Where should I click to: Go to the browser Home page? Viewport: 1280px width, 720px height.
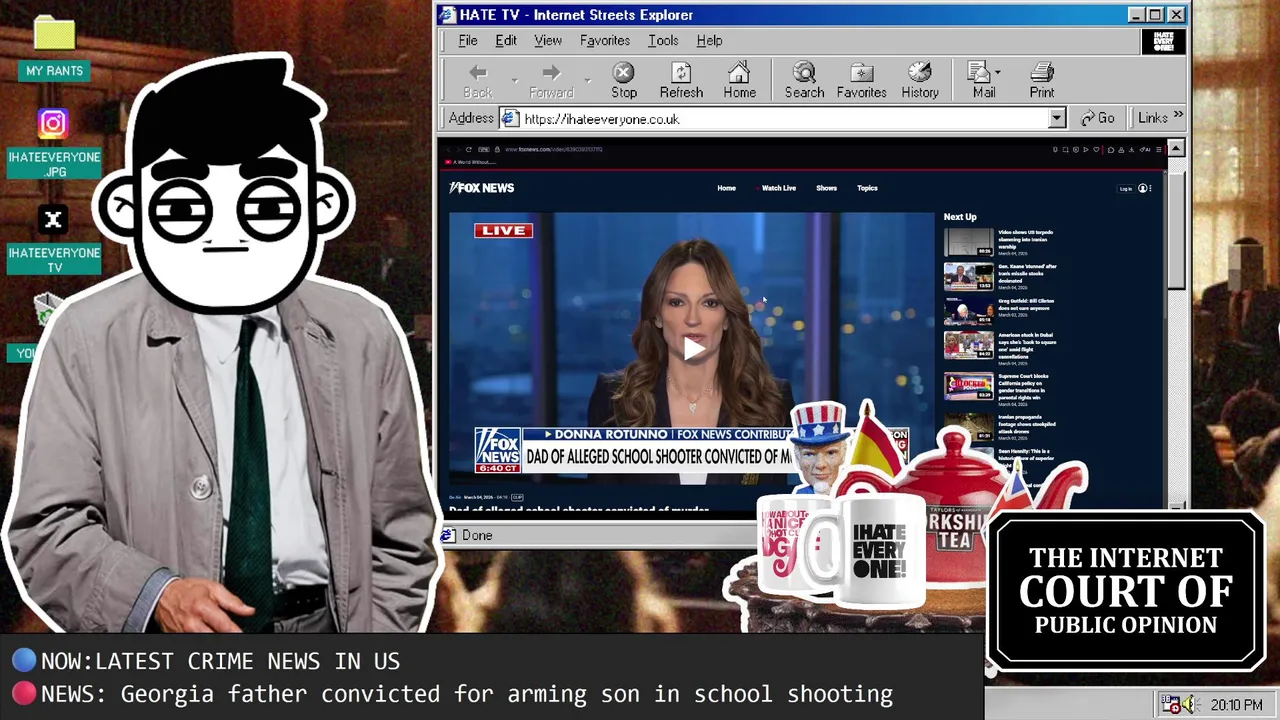click(740, 81)
